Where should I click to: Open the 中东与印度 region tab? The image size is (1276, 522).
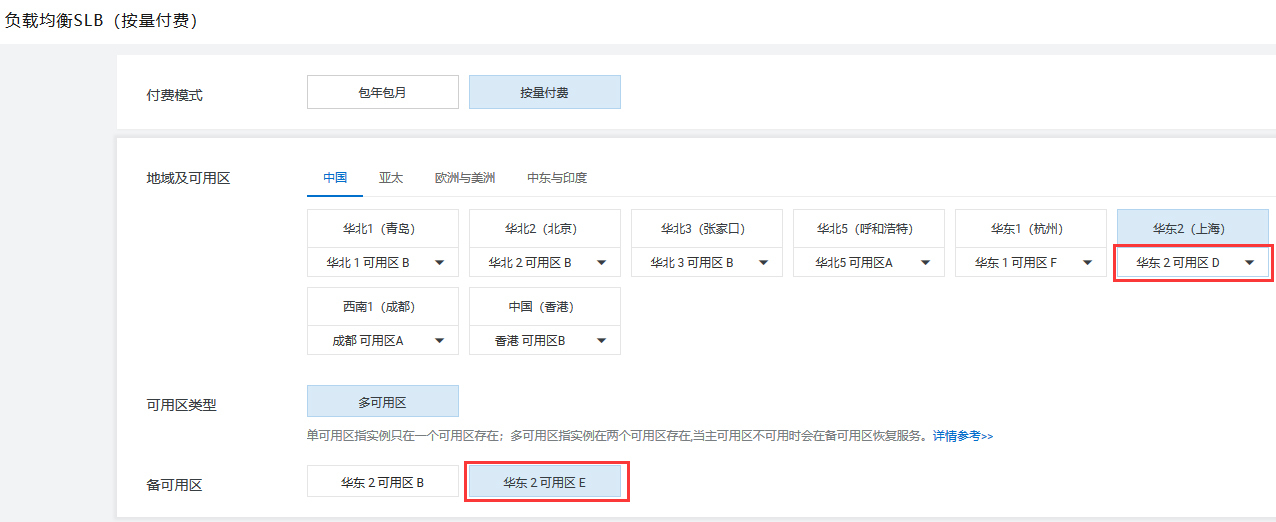[556, 178]
